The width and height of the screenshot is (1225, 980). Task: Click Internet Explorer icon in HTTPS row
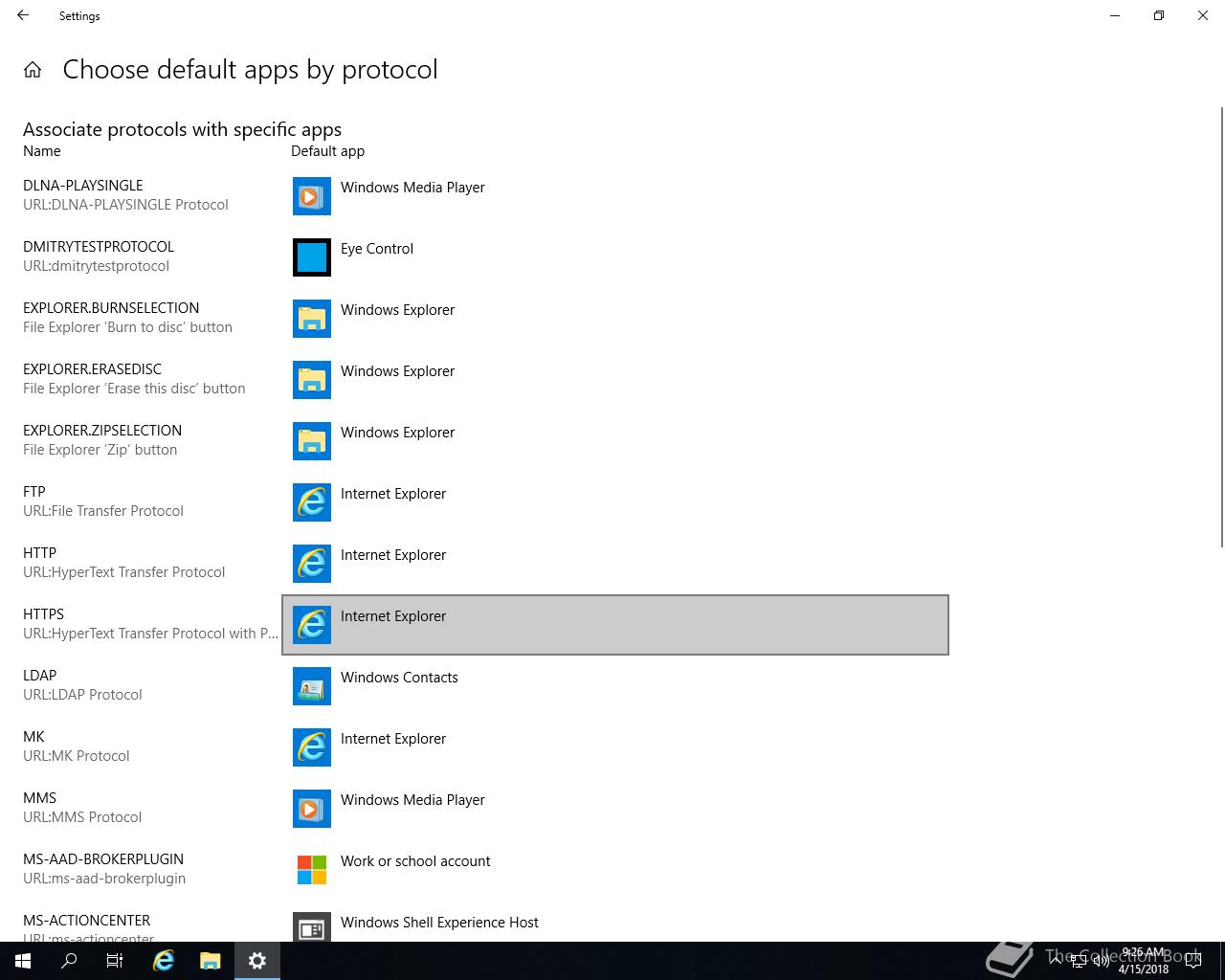tap(312, 625)
